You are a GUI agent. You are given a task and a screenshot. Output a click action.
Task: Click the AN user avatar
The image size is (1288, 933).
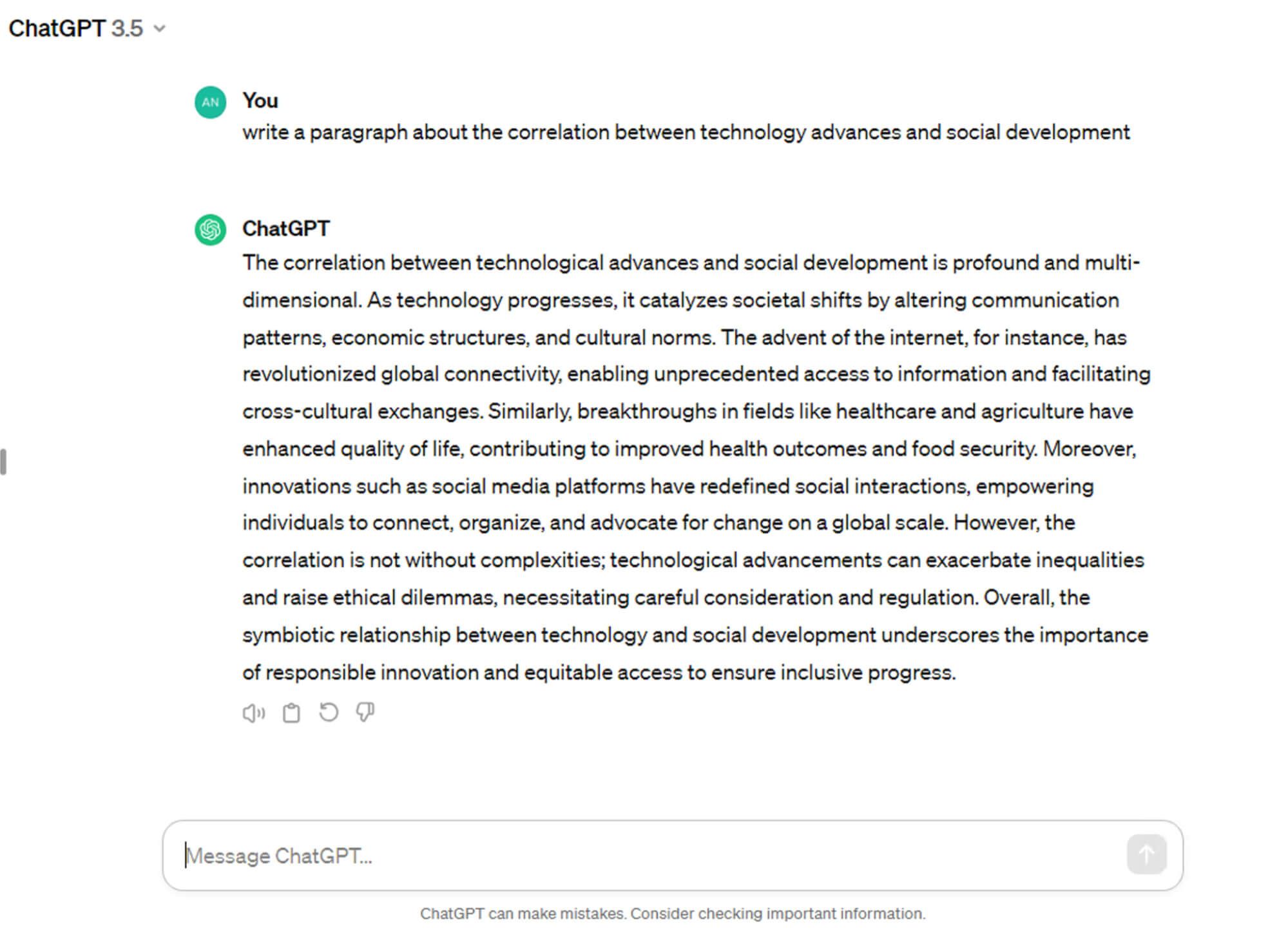(211, 102)
